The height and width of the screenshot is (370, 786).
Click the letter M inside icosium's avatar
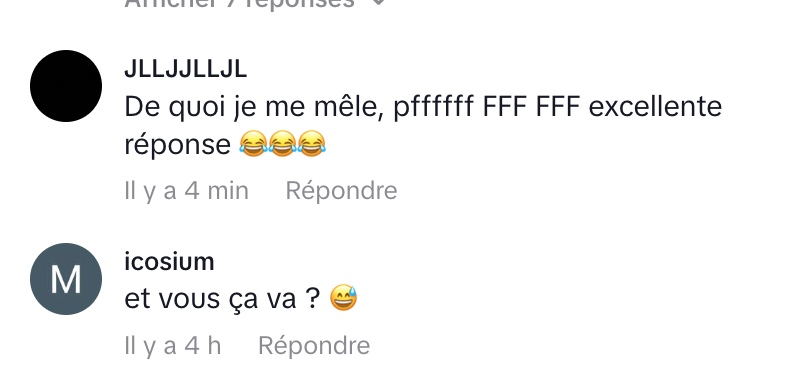(66, 279)
